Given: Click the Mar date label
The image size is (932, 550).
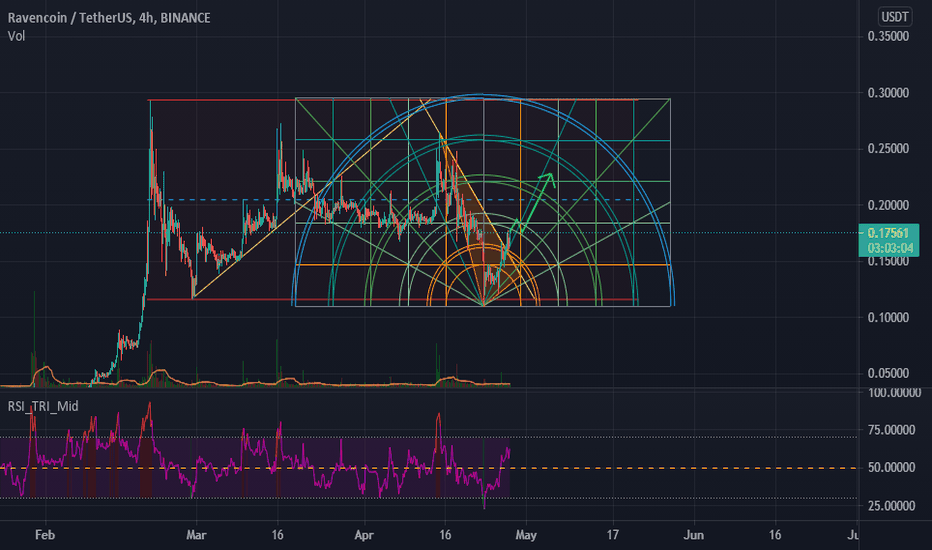Looking at the screenshot, I should [196, 535].
